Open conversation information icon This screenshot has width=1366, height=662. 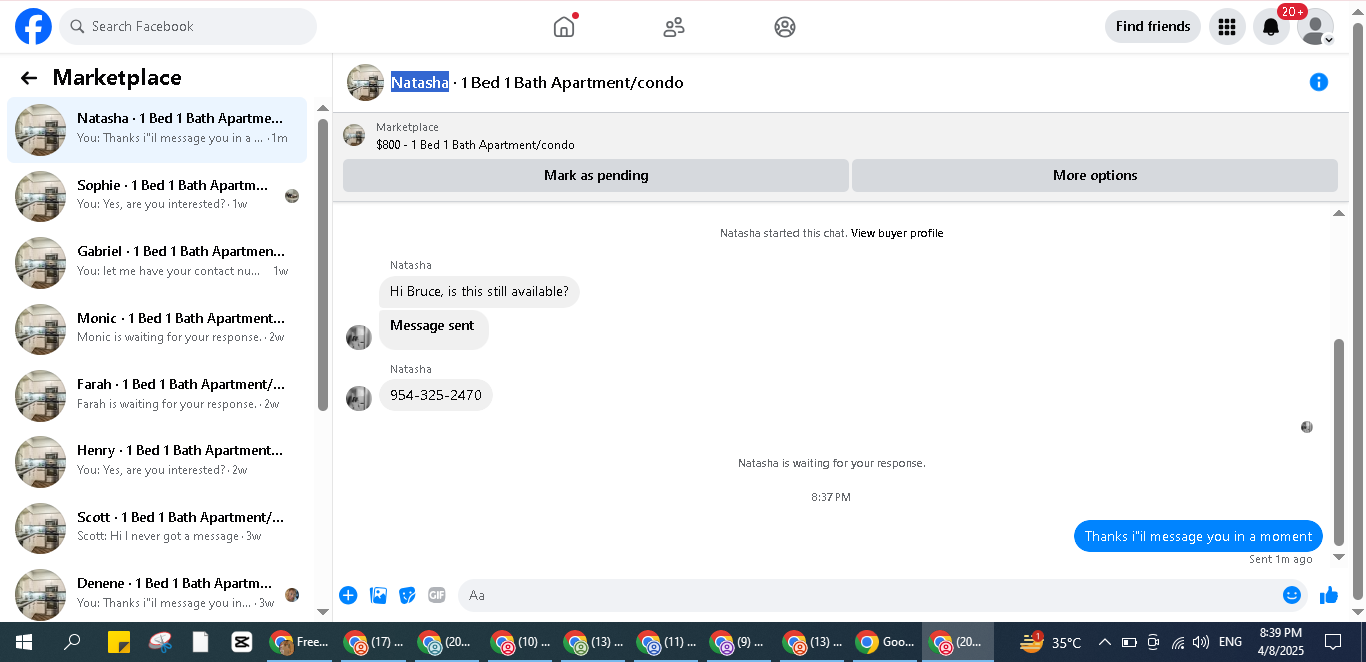point(1319,82)
